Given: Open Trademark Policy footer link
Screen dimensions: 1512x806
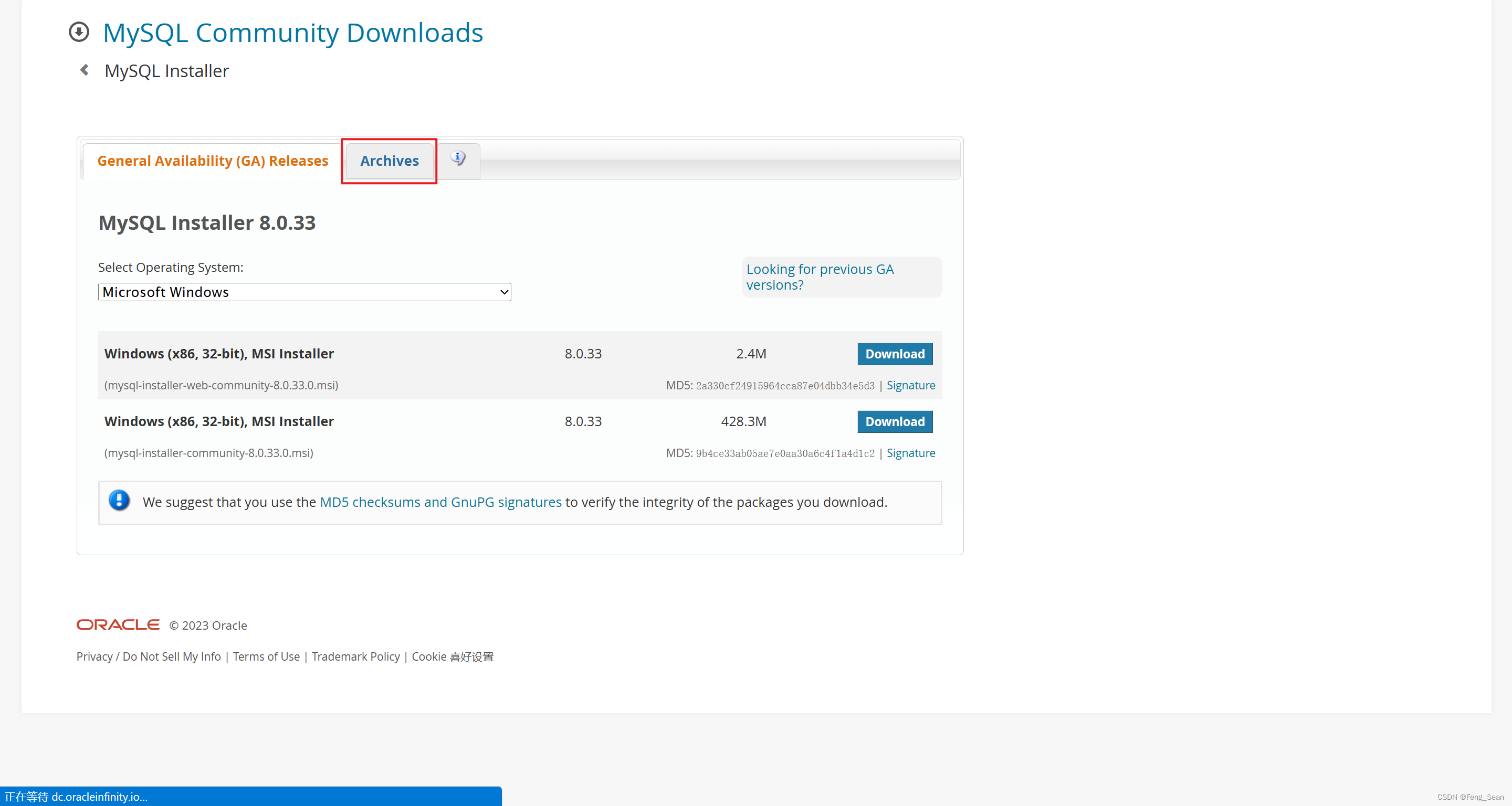Looking at the screenshot, I should point(356,656).
